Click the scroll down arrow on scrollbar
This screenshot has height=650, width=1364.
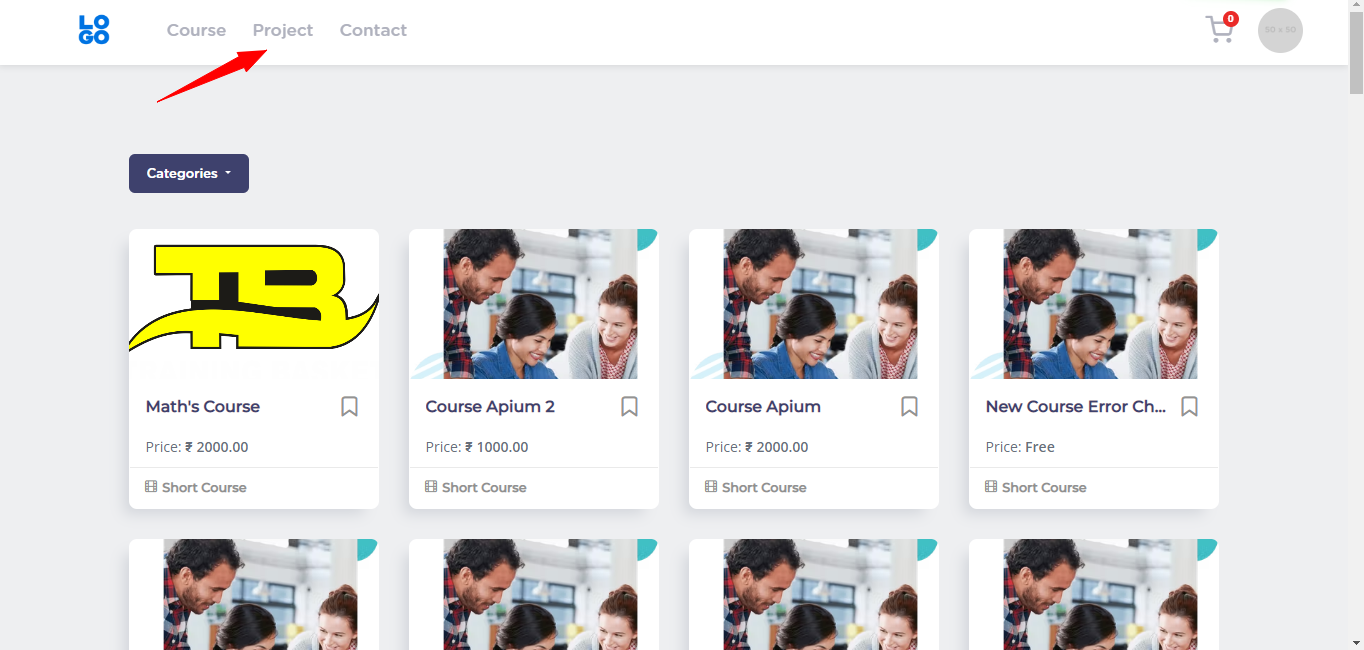click(x=1356, y=642)
